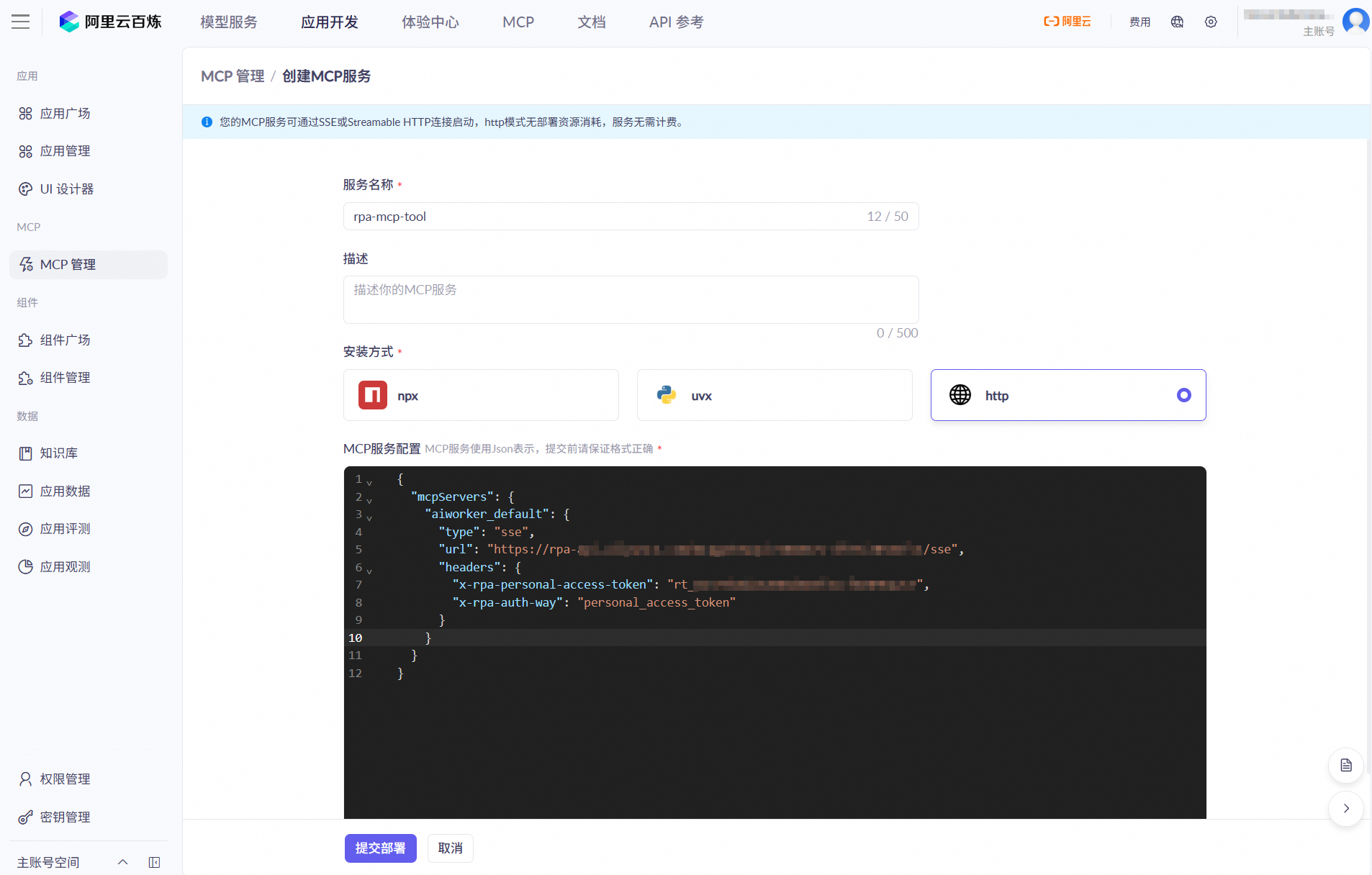Choose the npx installation method
This screenshot has height=875, width=1372.
[481, 395]
